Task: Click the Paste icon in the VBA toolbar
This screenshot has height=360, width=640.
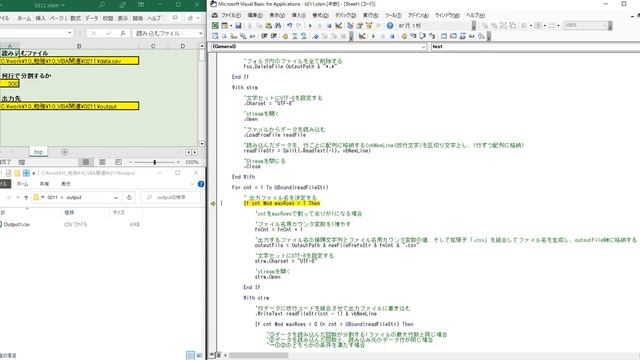Action: (268, 26)
